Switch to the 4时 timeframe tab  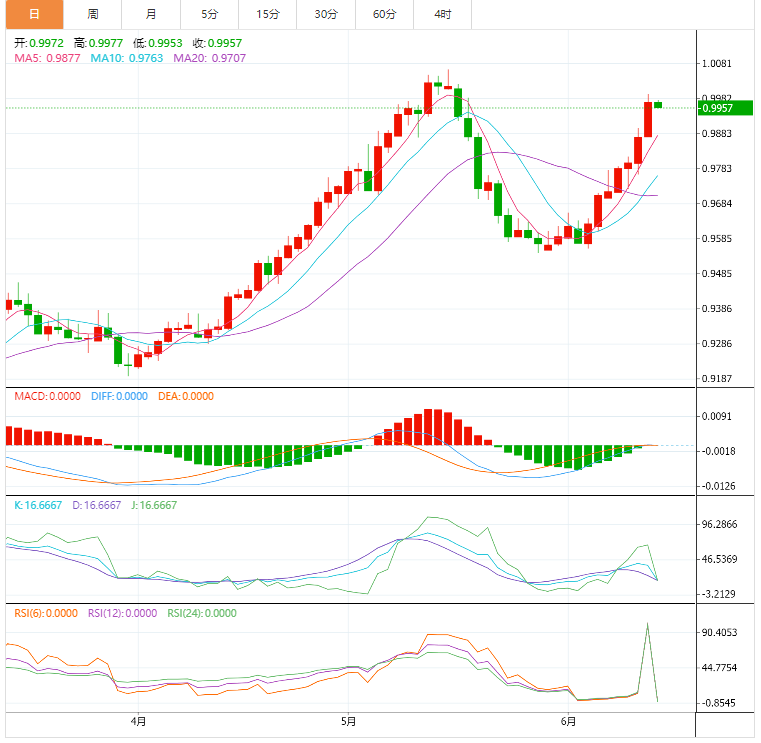point(442,14)
